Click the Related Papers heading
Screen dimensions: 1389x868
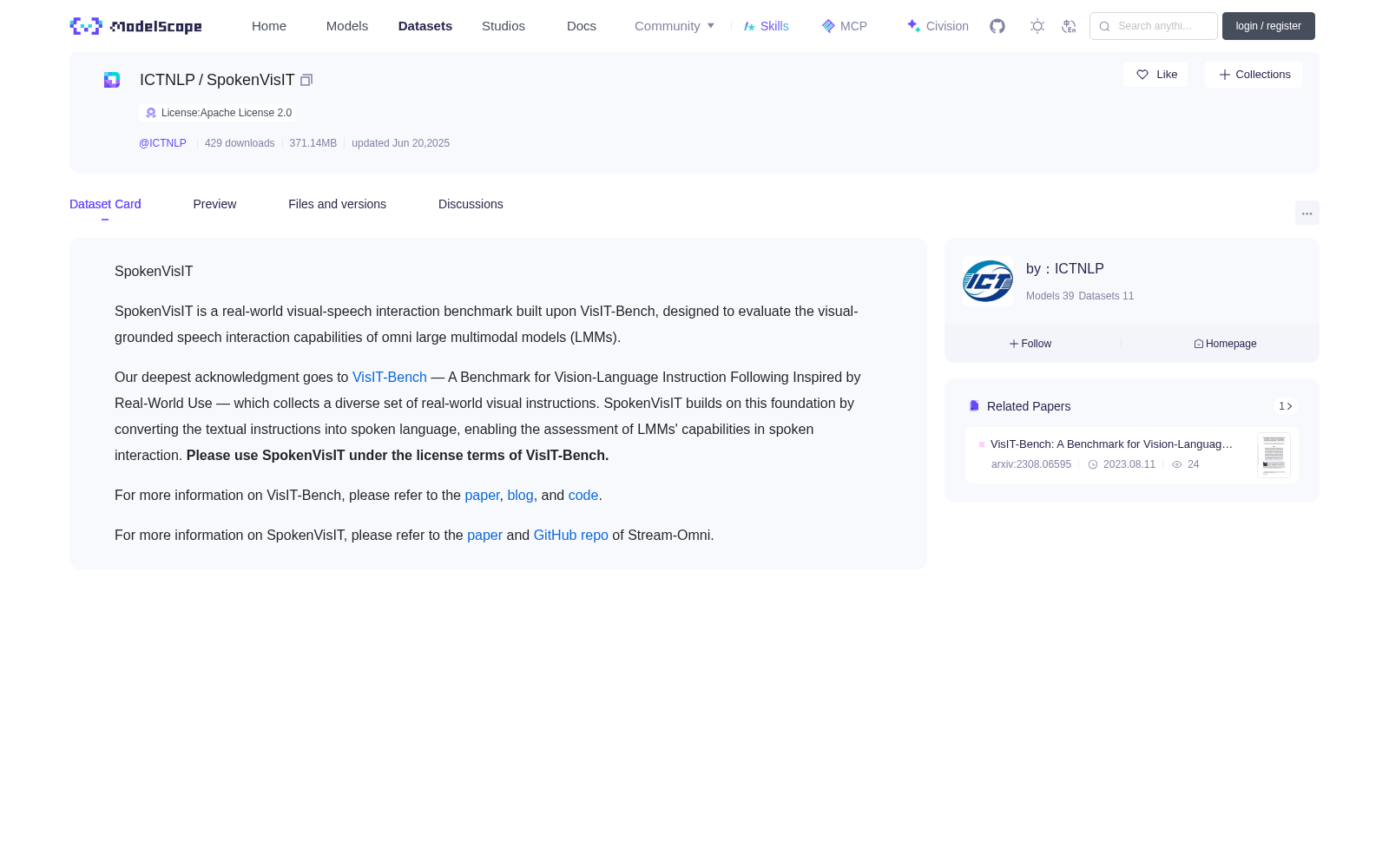tap(1029, 406)
